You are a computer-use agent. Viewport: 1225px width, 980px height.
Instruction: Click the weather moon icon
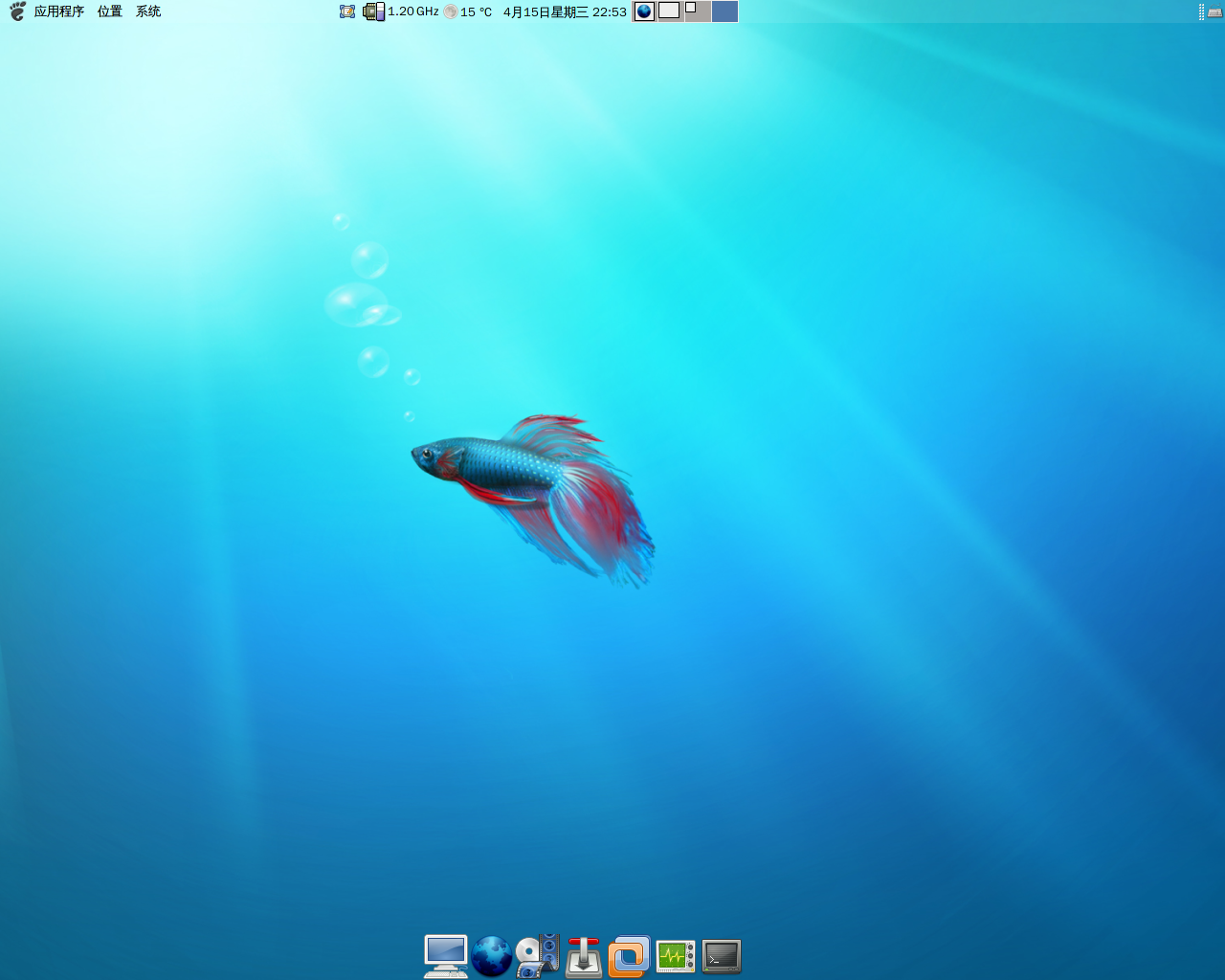(451, 11)
